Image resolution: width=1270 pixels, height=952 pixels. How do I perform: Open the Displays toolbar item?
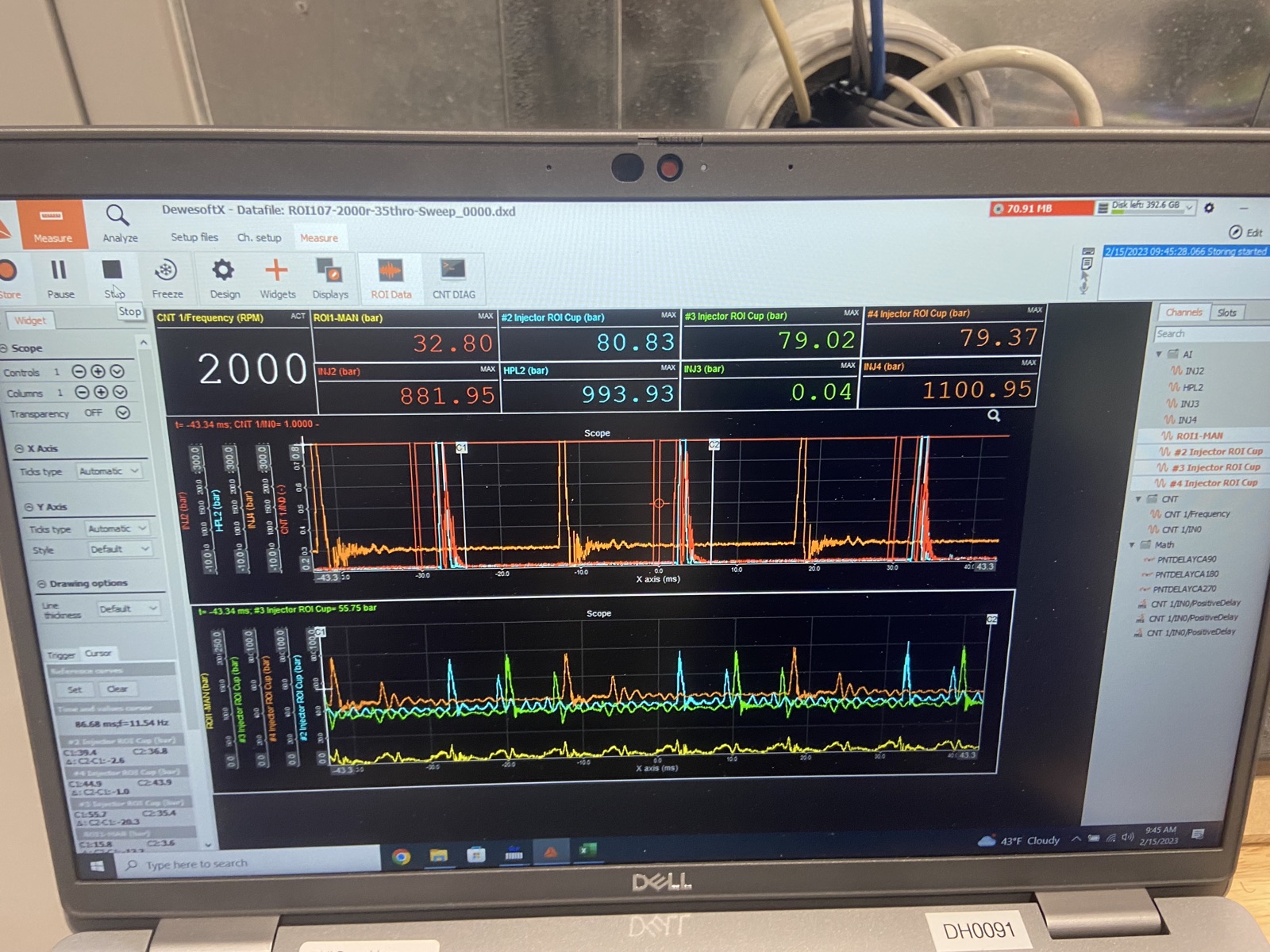pos(329,278)
